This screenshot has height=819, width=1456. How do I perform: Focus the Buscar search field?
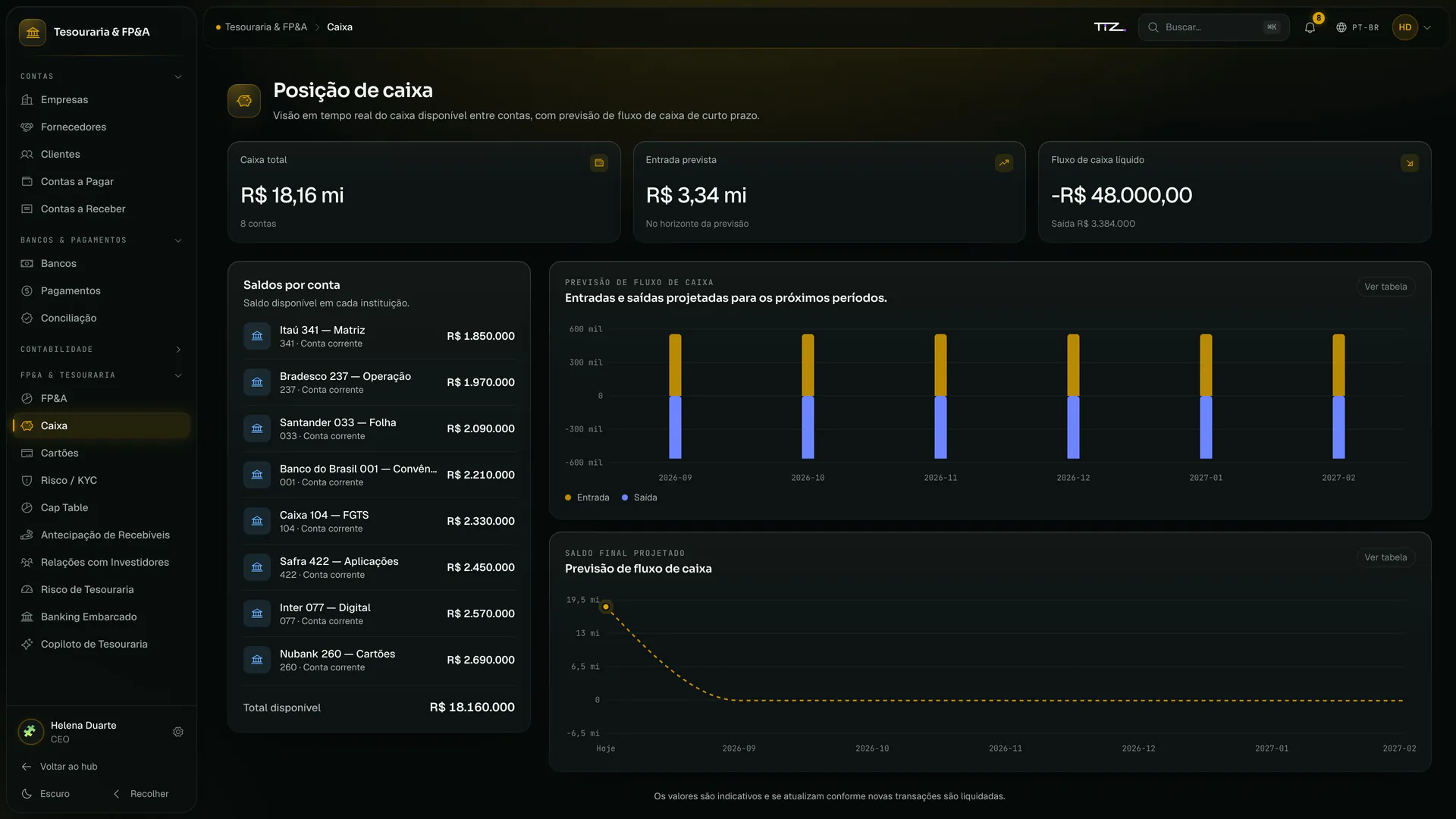1213,27
